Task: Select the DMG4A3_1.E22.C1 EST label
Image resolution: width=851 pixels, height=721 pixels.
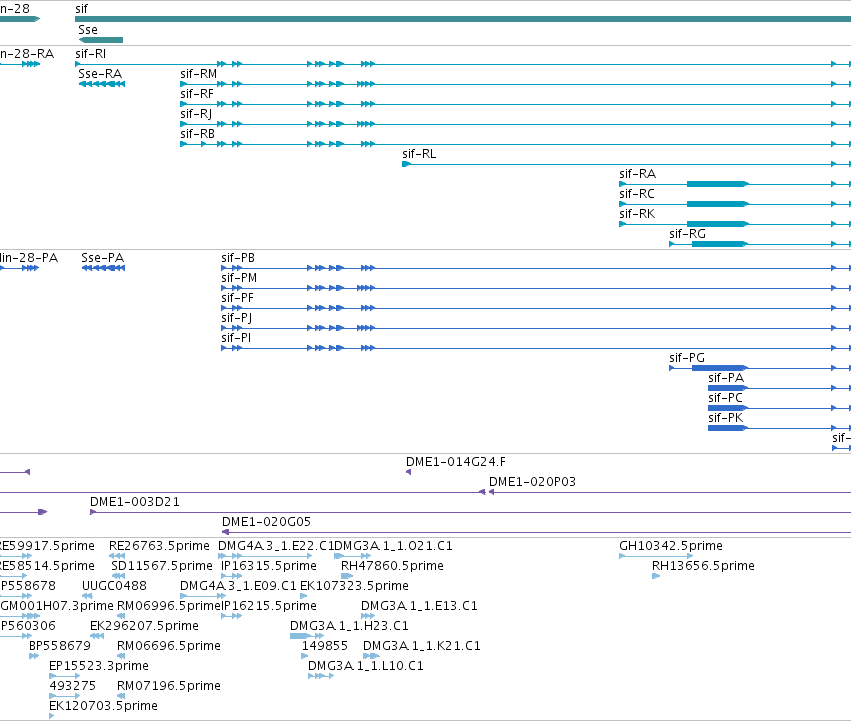Action: pos(276,546)
